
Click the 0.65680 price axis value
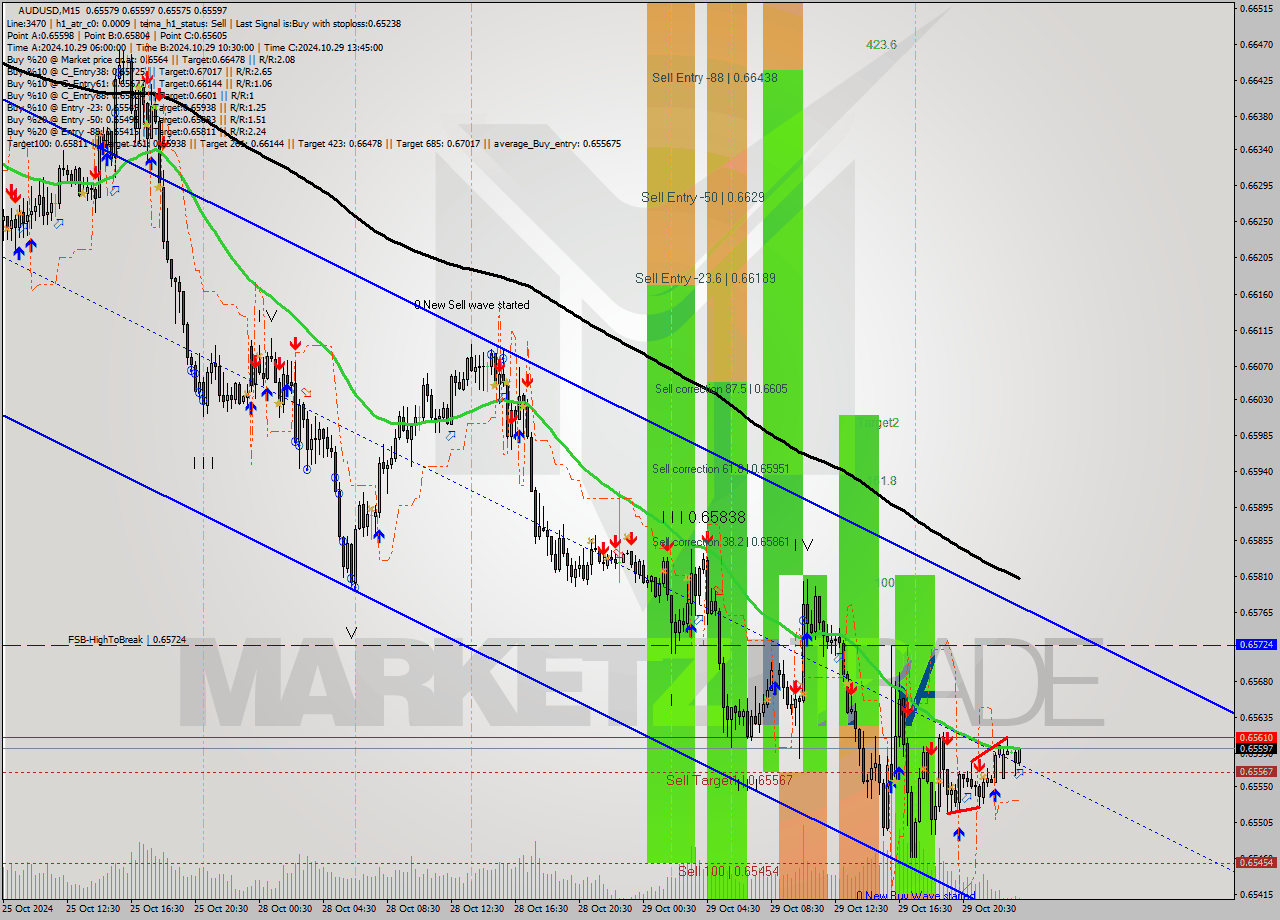pyautogui.click(x=1256, y=682)
